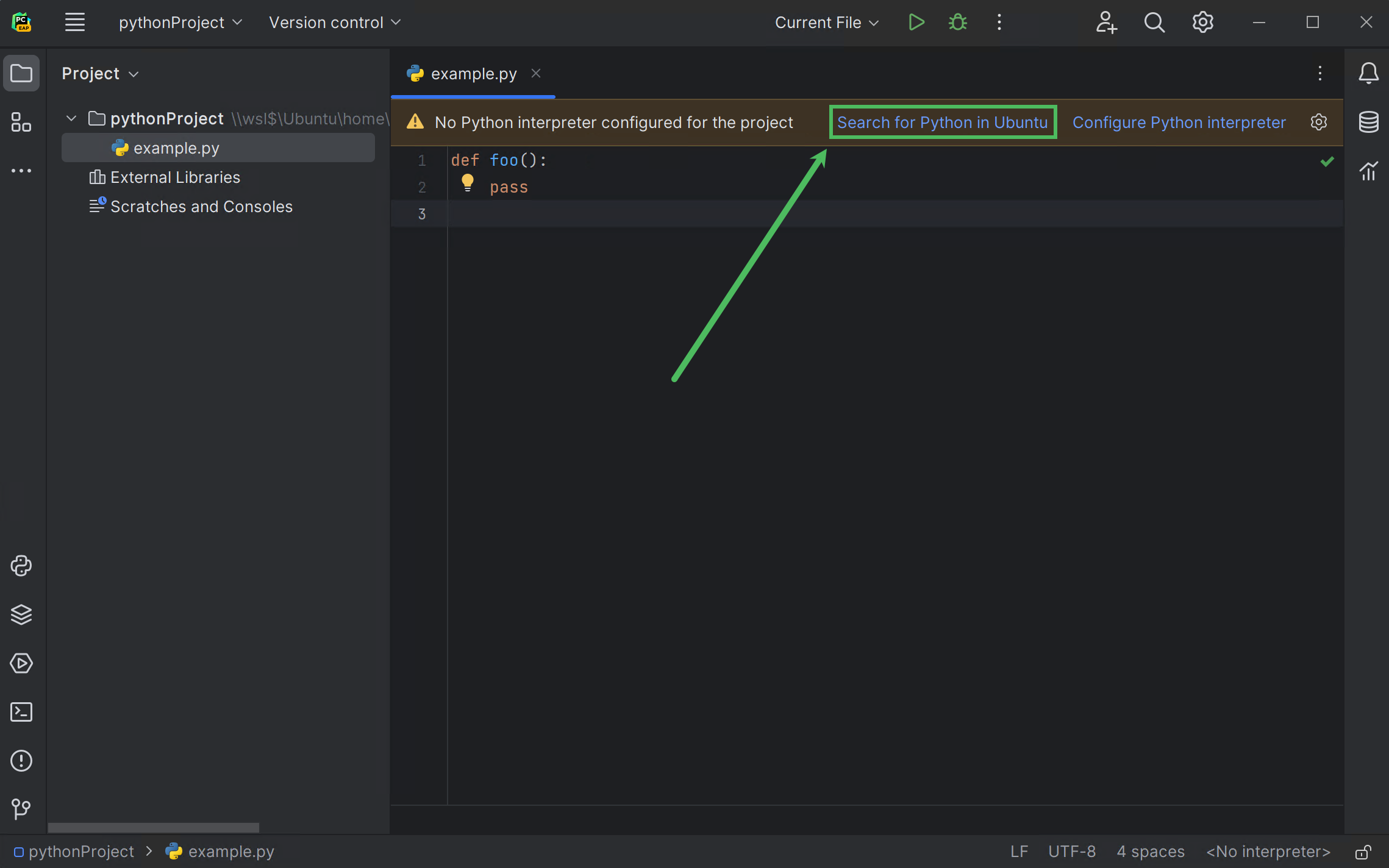Open the Project view options dropdown
This screenshot has height=868, width=1389.
pos(134,74)
